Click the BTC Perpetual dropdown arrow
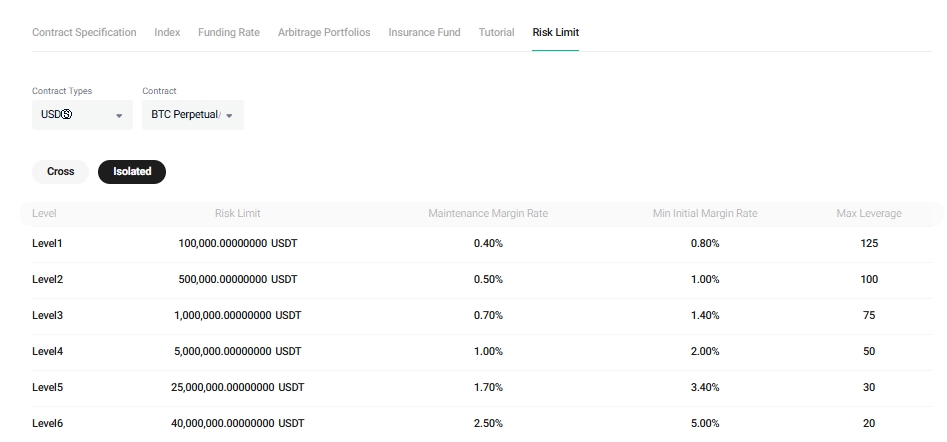Screen dimensions: 947x442 [x=229, y=116]
